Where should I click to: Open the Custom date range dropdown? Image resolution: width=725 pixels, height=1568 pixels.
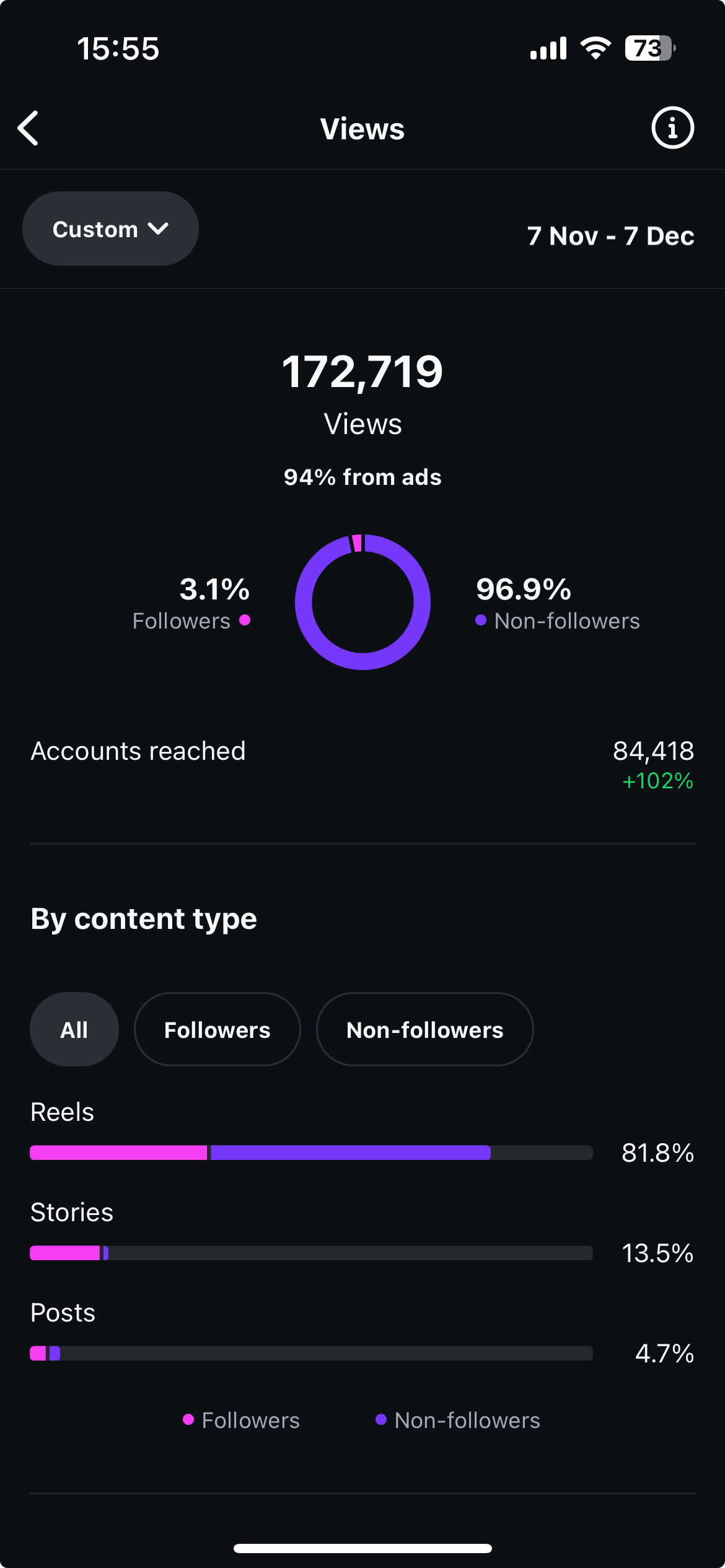110,229
